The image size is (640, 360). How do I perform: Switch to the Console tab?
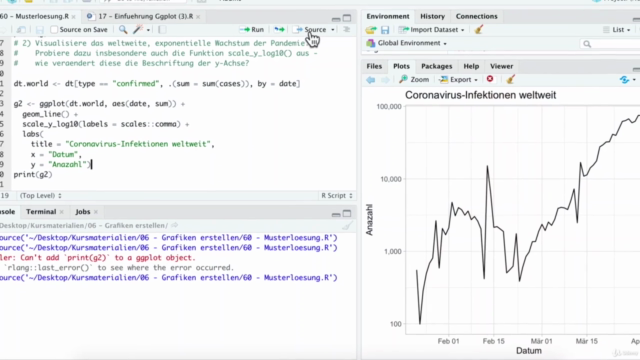(x=7, y=211)
